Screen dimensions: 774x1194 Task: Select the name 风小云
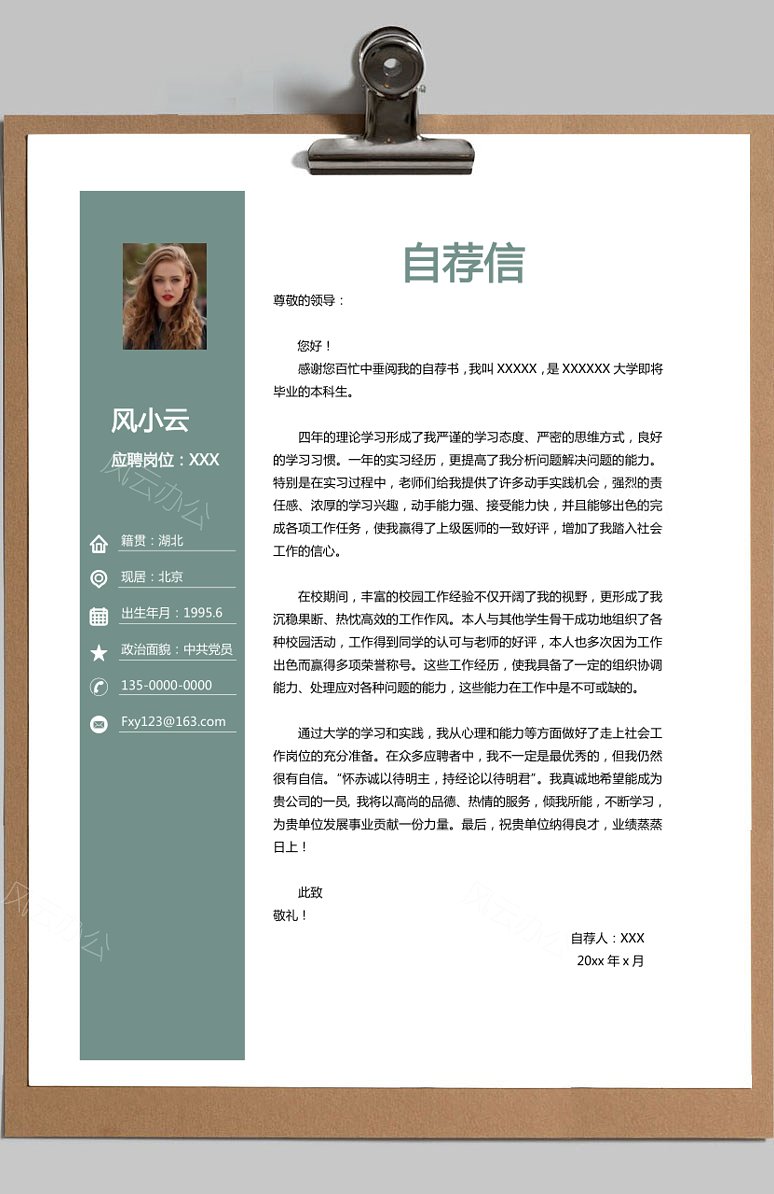click(149, 420)
